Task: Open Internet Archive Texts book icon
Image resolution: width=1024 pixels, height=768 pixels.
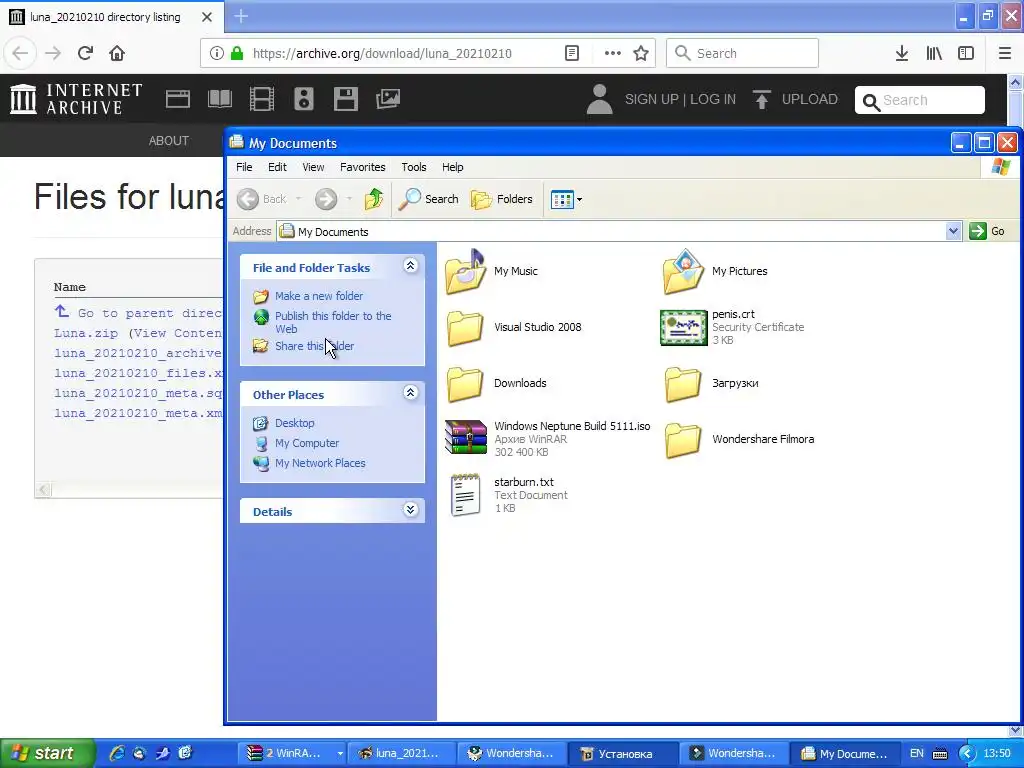Action: pos(220,99)
